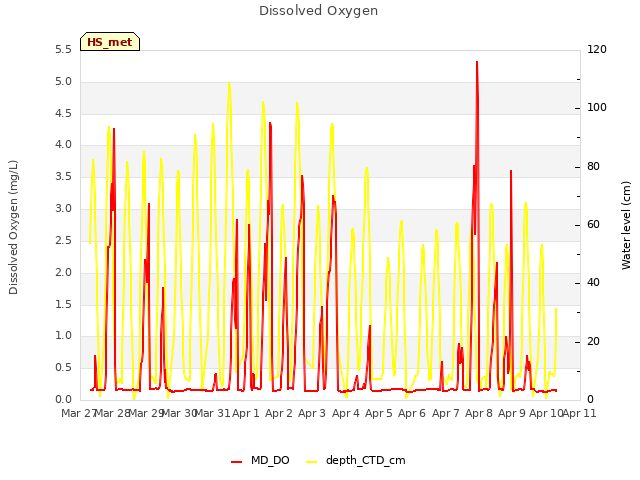This screenshot has width=640, height=480.
Task: Click the MD_DO peak on Apr 8
Action: (x=477, y=62)
